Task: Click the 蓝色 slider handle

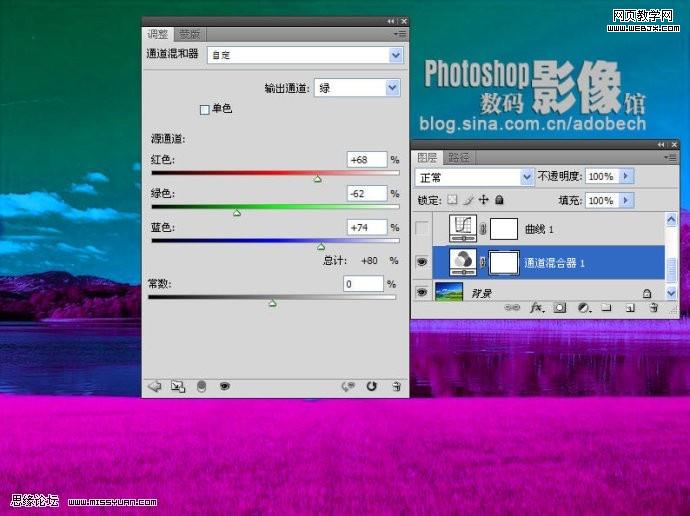Action: point(321,247)
